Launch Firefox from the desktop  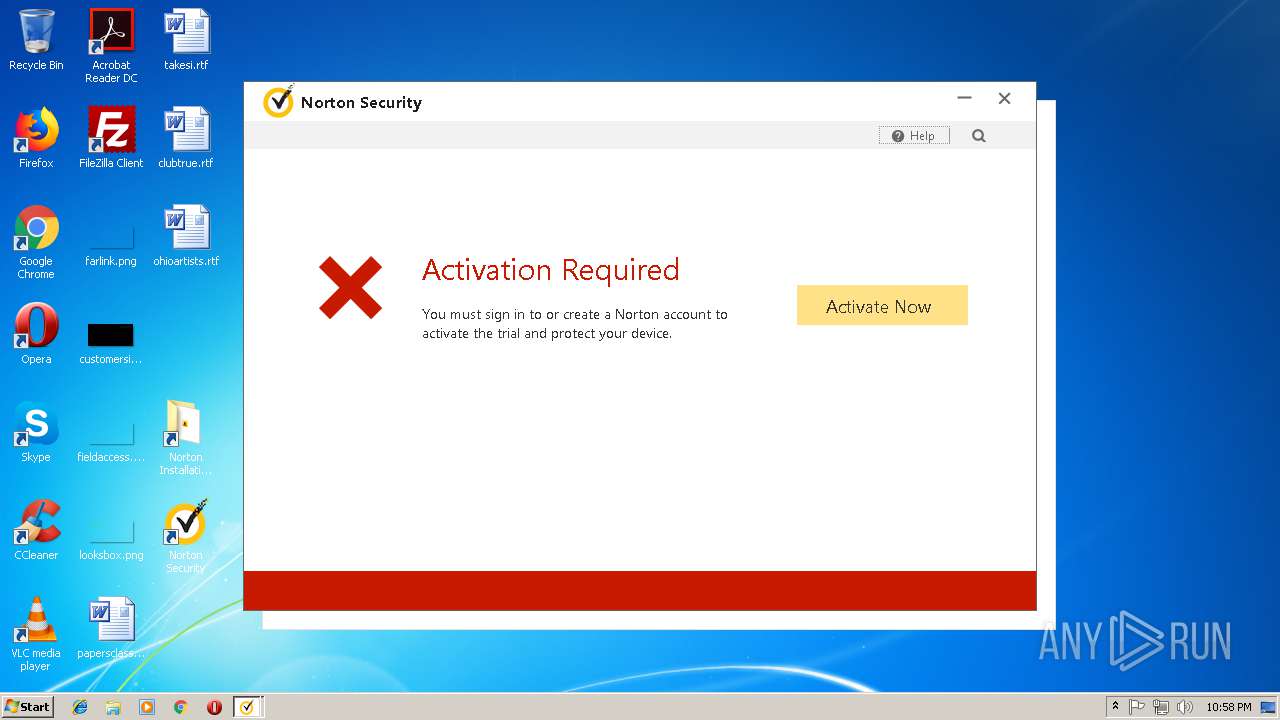point(36,138)
